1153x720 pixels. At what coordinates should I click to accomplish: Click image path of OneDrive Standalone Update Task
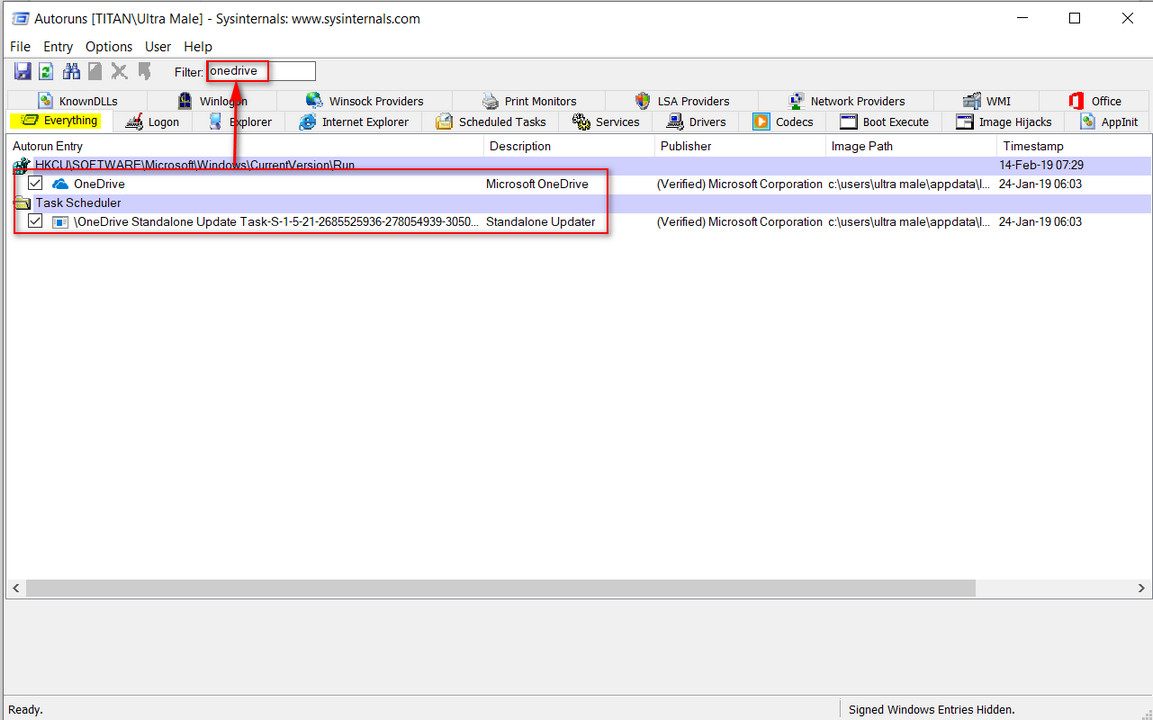click(x=909, y=222)
